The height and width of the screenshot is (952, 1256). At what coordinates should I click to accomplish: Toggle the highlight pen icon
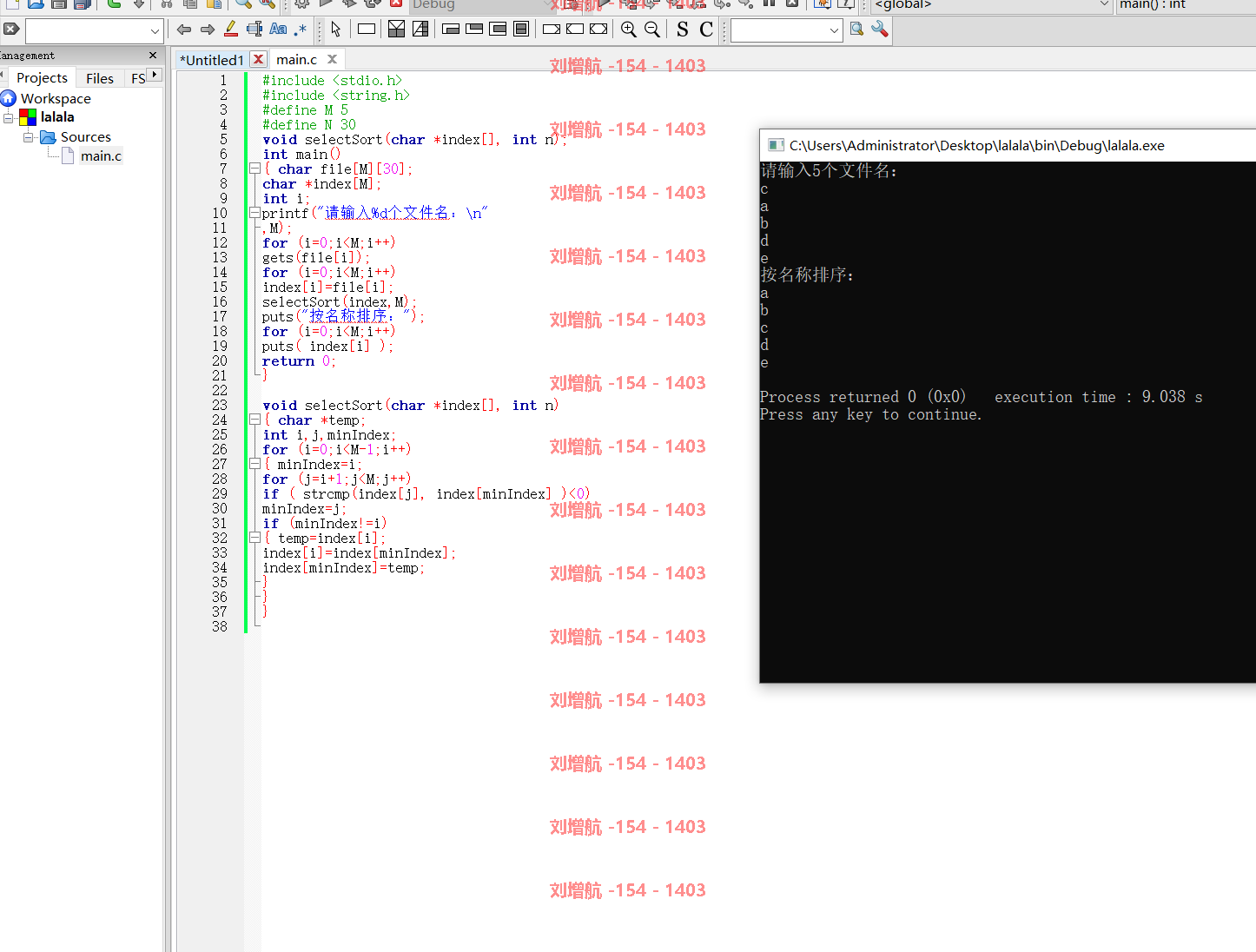point(231,30)
